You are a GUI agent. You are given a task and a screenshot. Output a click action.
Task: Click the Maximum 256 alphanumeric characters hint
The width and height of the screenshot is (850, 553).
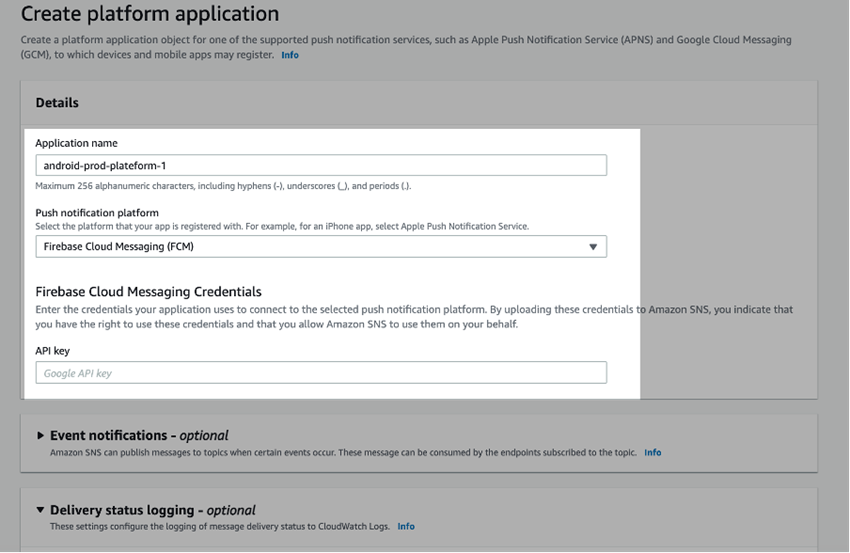point(223,186)
